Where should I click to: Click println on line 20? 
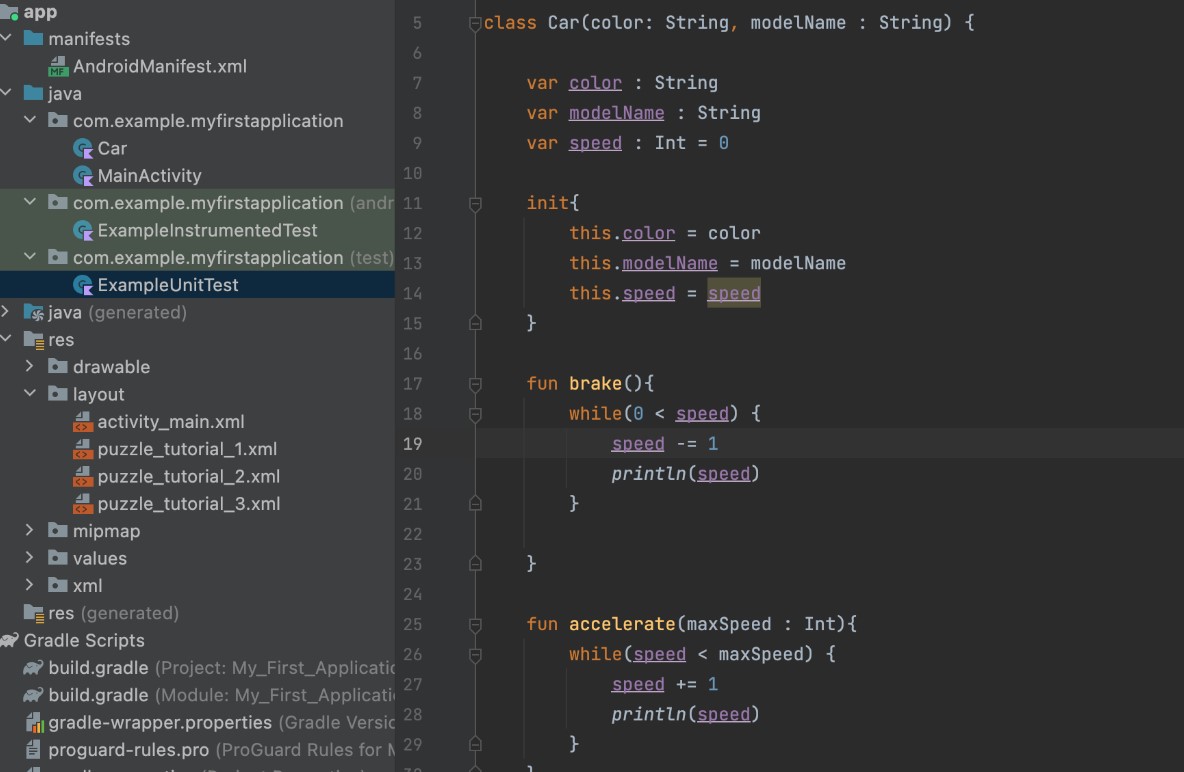[x=649, y=474]
